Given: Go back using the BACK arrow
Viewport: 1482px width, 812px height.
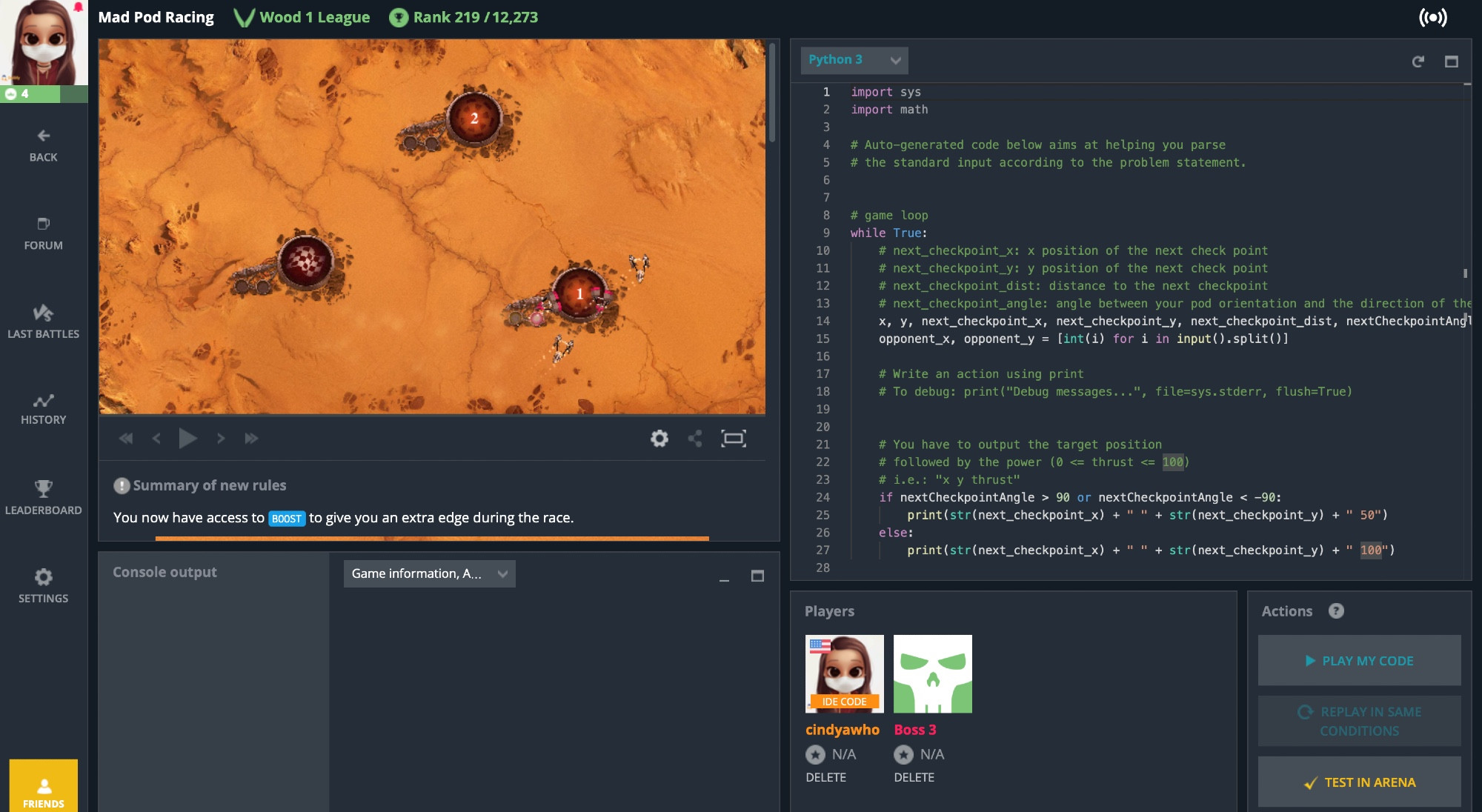Looking at the screenshot, I should (x=43, y=145).
